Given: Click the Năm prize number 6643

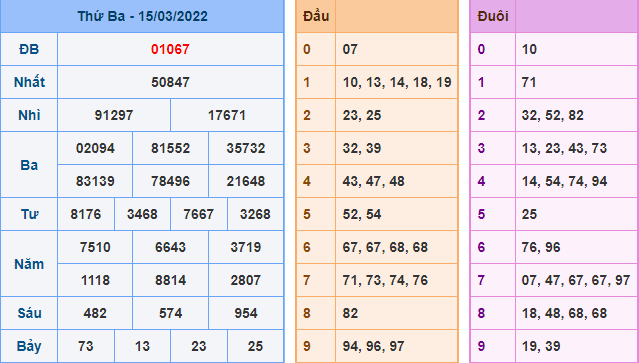Looking at the screenshot, I should (x=170, y=247).
